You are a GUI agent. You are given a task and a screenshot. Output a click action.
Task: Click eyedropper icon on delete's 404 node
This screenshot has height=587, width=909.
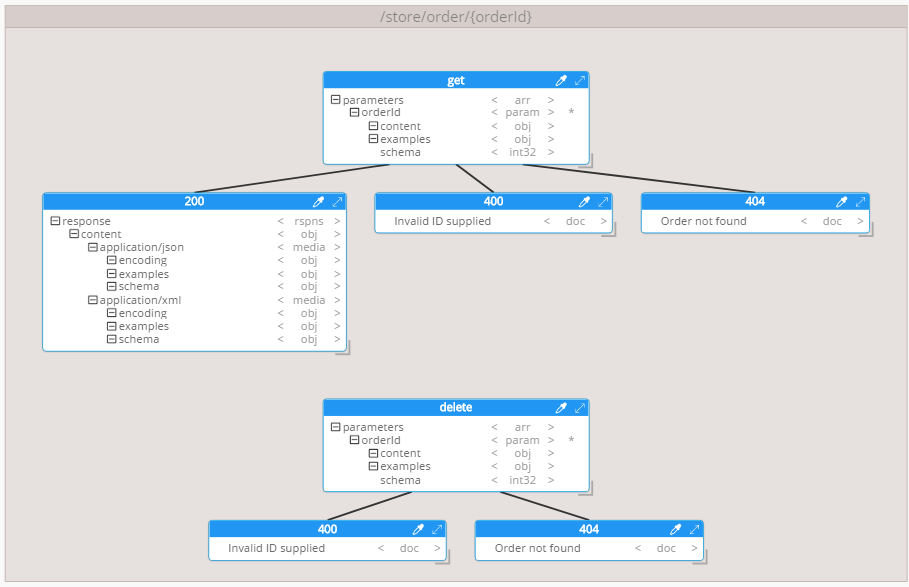(x=675, y=529)
